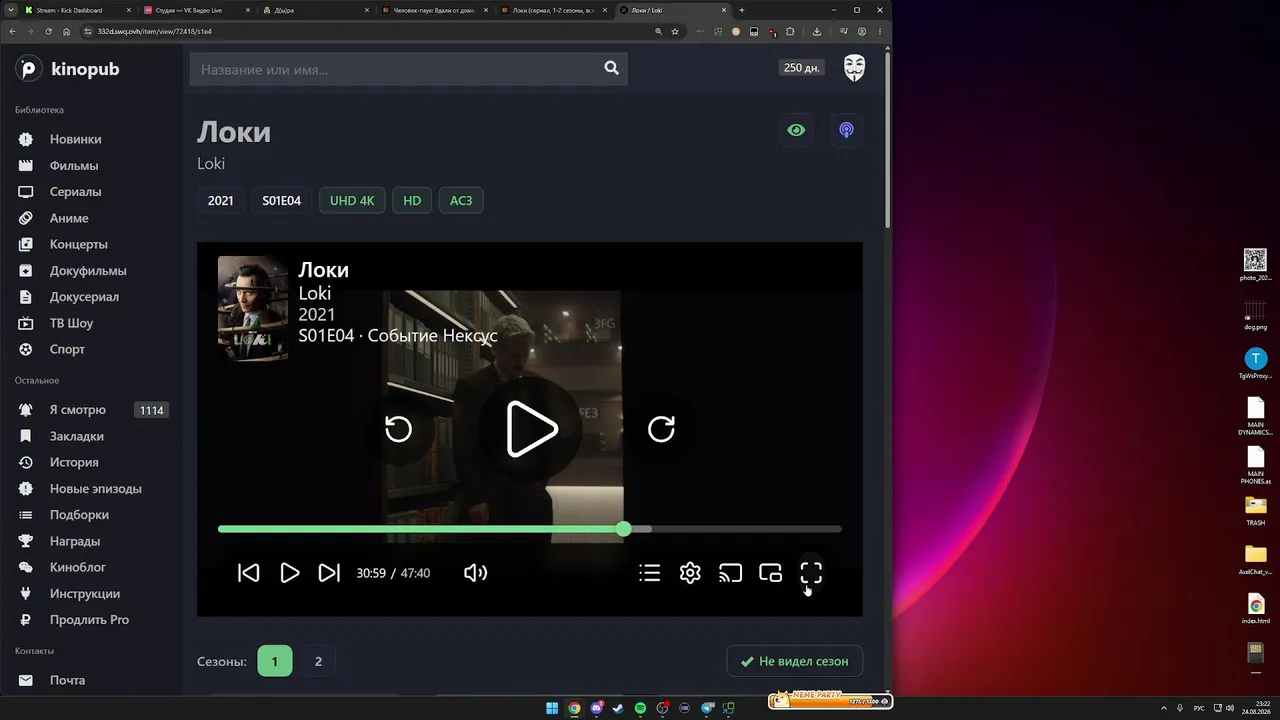Screen dimensions: 1280x720
Task: Click the ruble icon beside Продлить Pro
Action: pyautogui.click(x=27, y=619)
